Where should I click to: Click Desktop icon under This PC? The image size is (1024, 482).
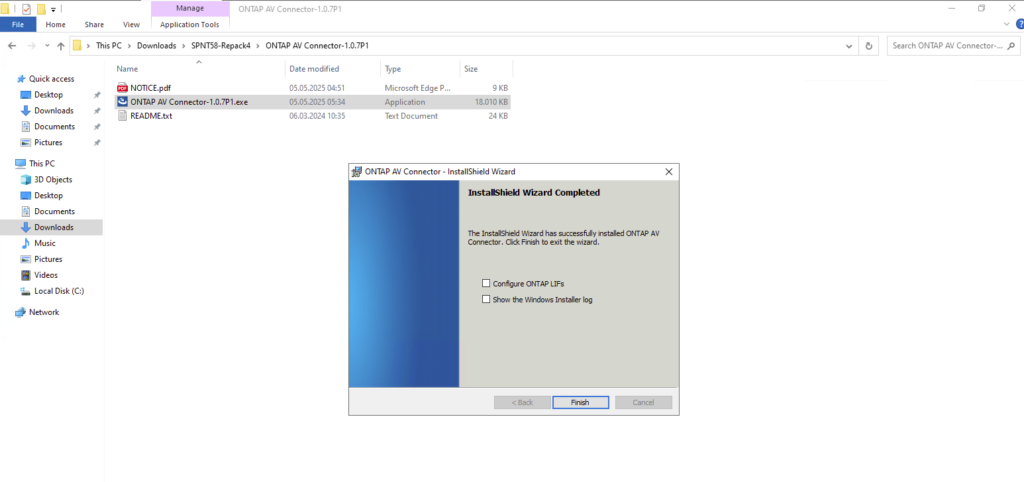point(26,195)
